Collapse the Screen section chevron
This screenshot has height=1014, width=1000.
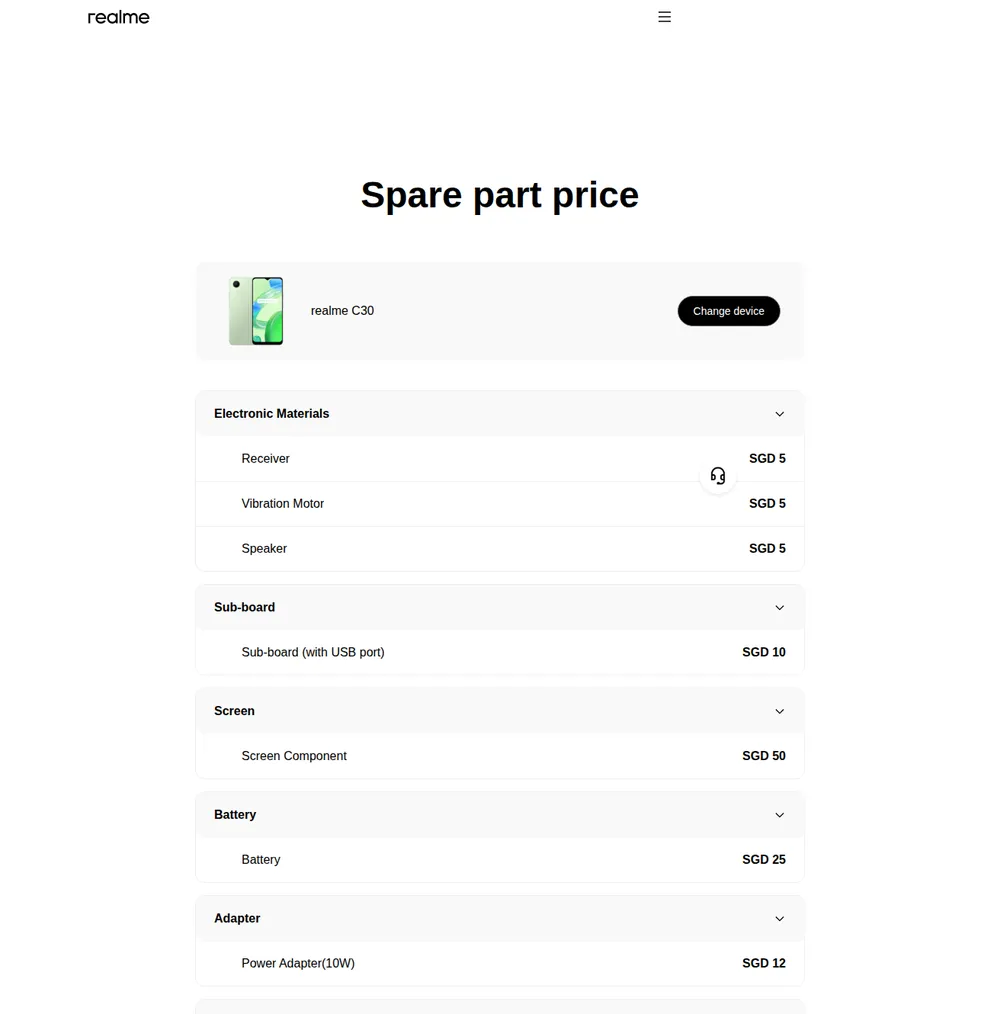click(x=779, y=711)
